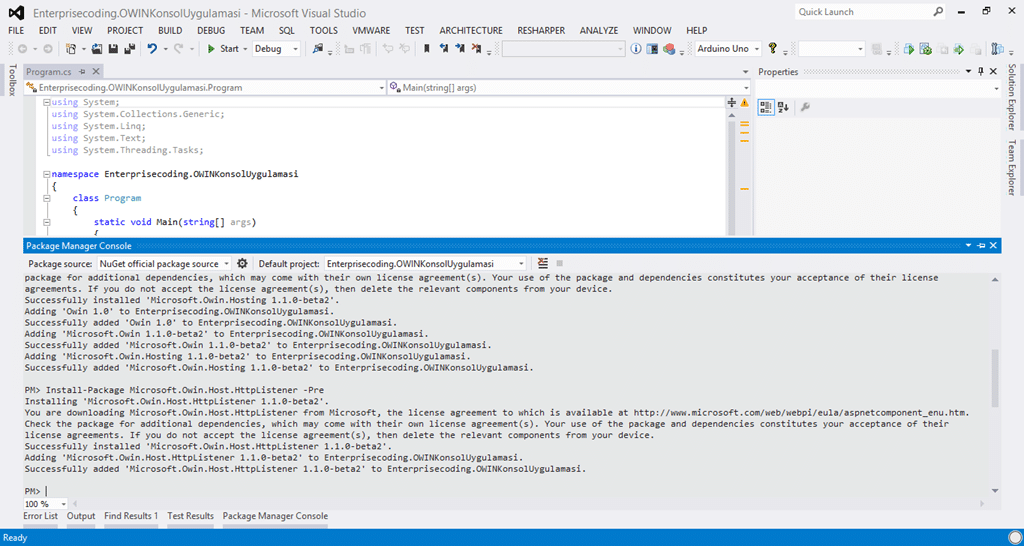Switch to Find Results 1 tab
Viewport: 1024px width, 546px height.
pos(131,516)
